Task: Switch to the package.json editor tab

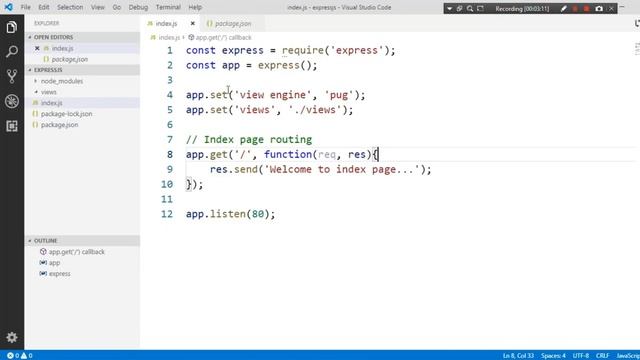Action: coord(233,24)
